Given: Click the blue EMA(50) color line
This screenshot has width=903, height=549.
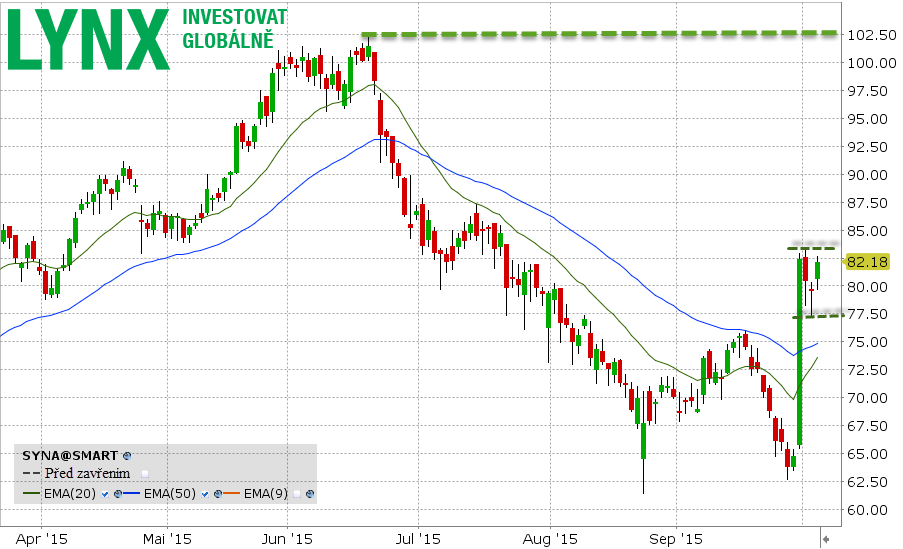Looking at the screenshot, I should 132,494.
